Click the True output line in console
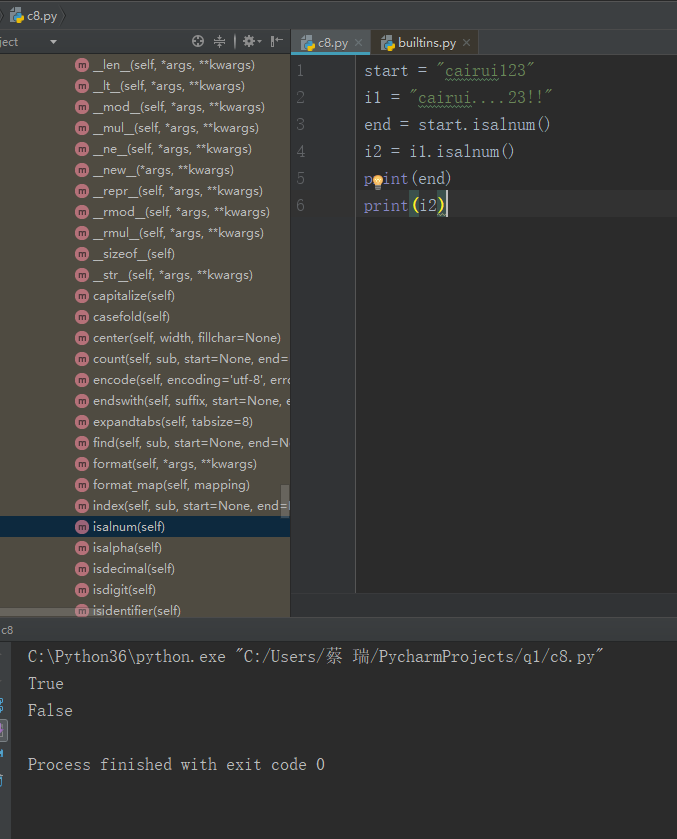The height and width of the screenshot is (839, 677). click(x=45, y=684)
